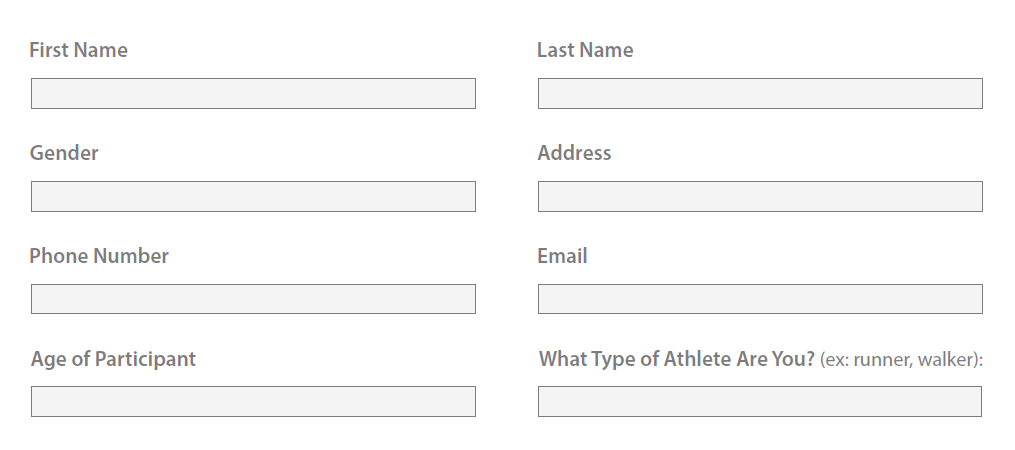The height and width of the screenshot is (450, 1015).
Task: Select the Gender input field
Action: point(253,196)
